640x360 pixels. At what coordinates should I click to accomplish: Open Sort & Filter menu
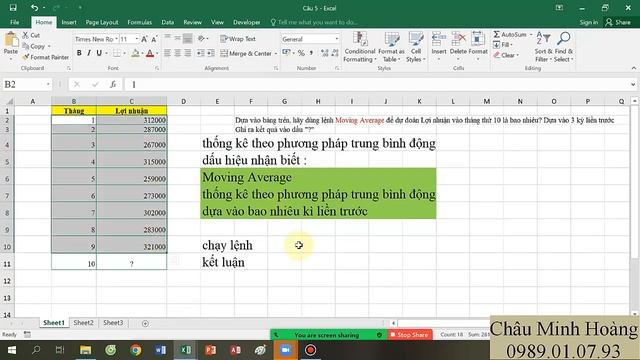(543, 47)
